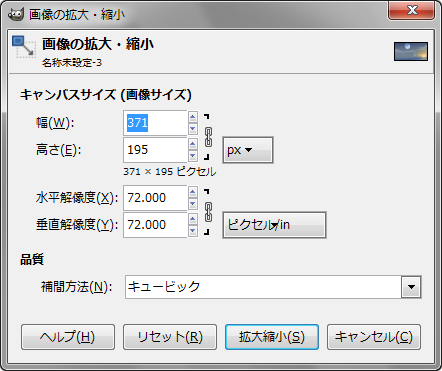
Task: Click the 水平解像度(X): label
Action: coord(77,198)
